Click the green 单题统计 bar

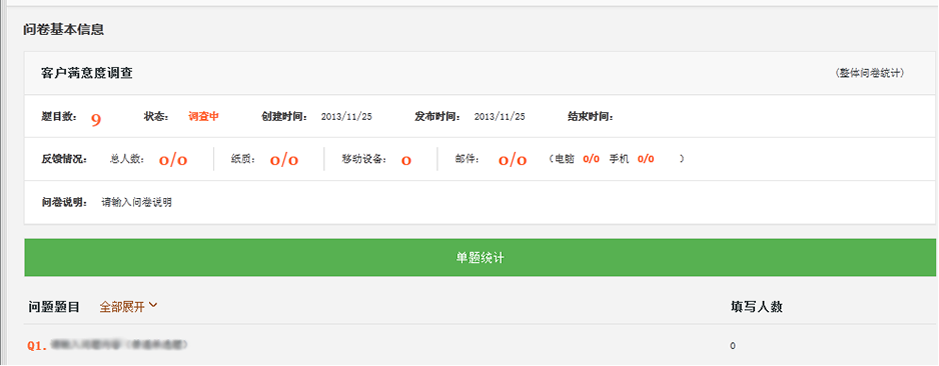(x=480, y=258)
